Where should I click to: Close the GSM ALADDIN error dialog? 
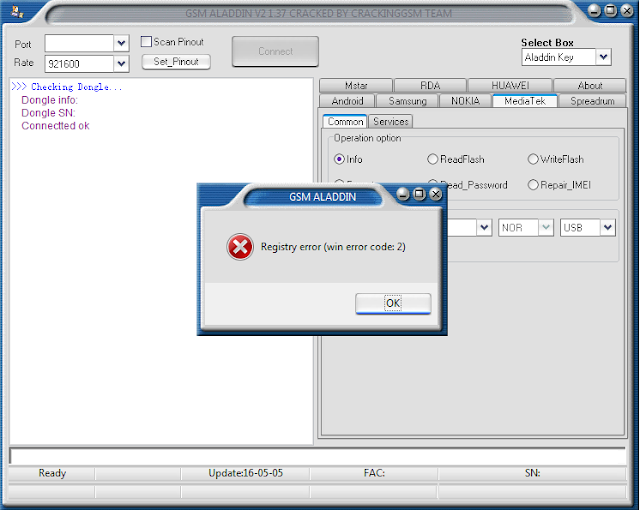coord(436,194)
